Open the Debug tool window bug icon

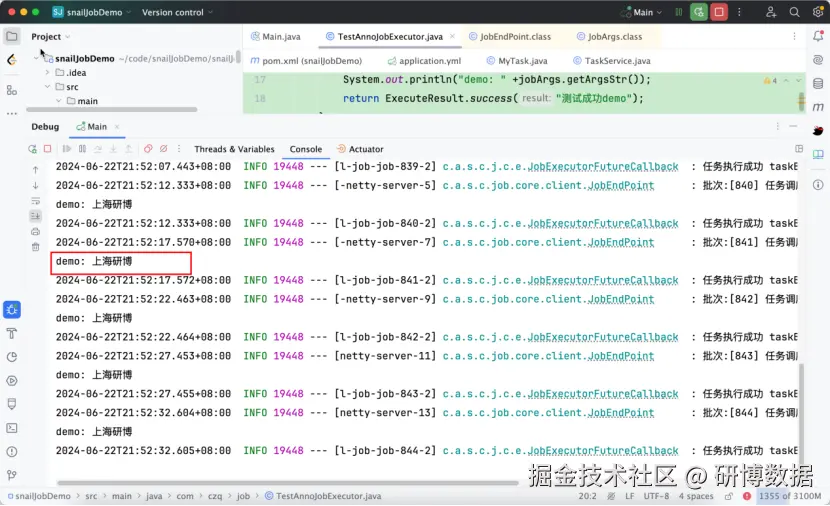[12, 310]
